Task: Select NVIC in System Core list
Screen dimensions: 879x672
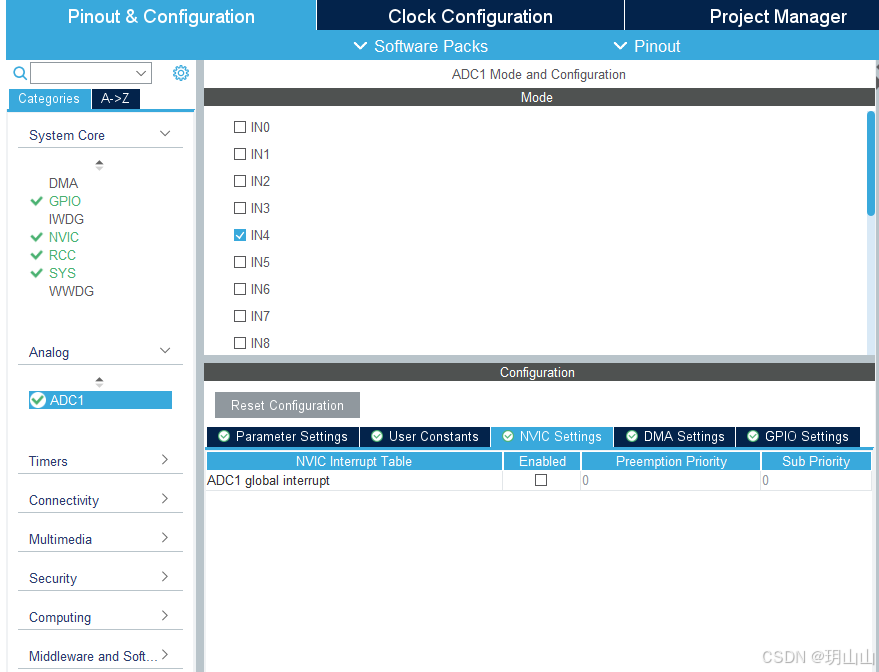Action: pyautogui.click(x=64, y=237)
